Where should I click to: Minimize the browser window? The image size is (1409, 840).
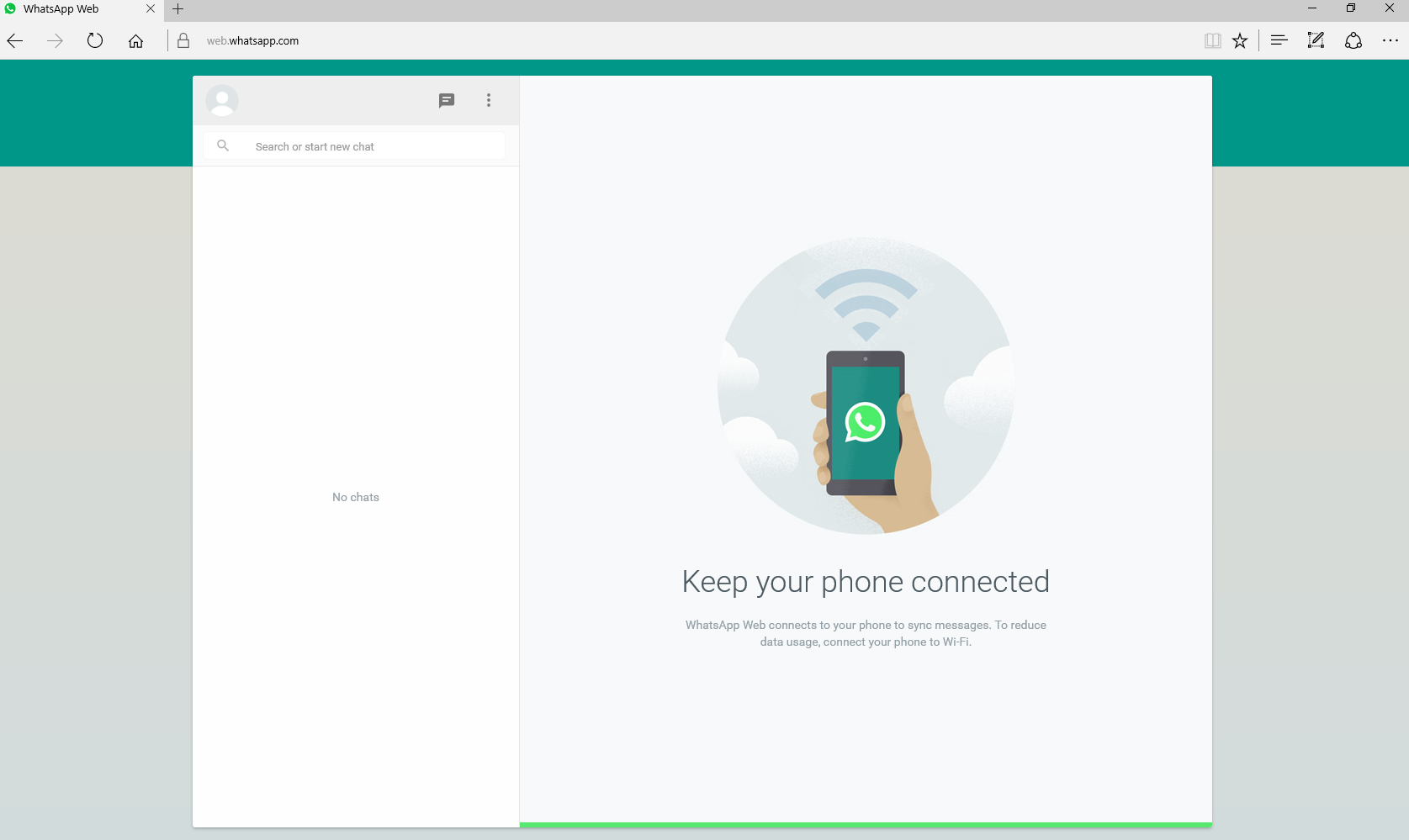[1311, 8]
